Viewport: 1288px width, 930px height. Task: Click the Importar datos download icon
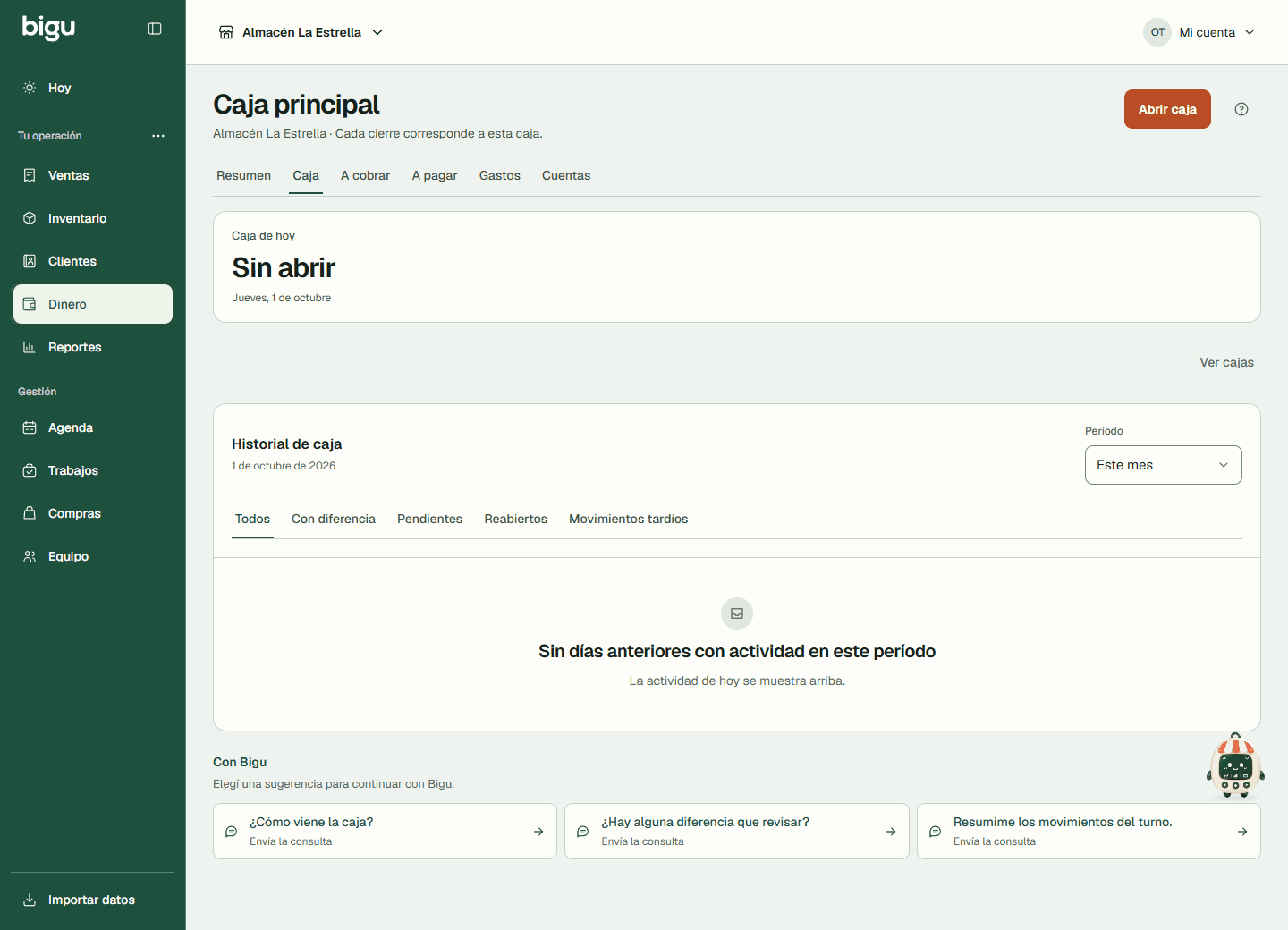coord(30,900)
